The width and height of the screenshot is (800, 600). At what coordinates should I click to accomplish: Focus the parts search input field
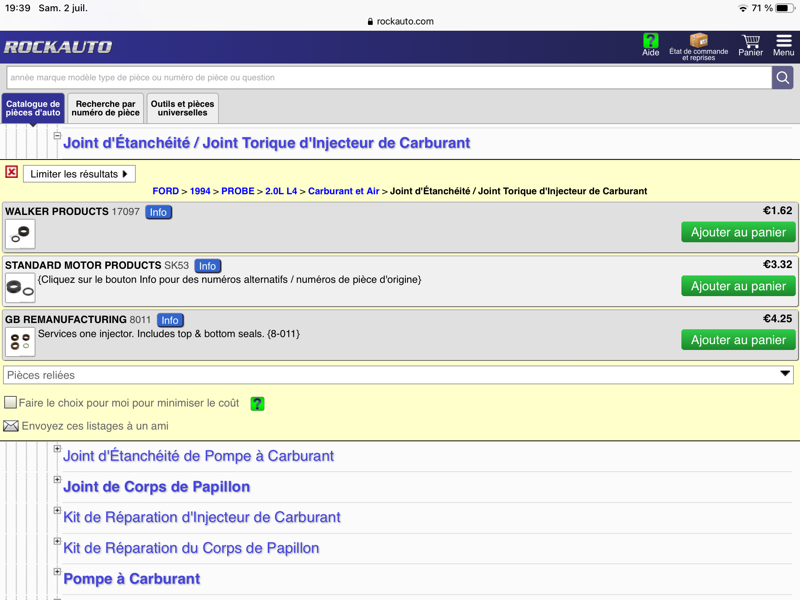[x=389, y=78]
